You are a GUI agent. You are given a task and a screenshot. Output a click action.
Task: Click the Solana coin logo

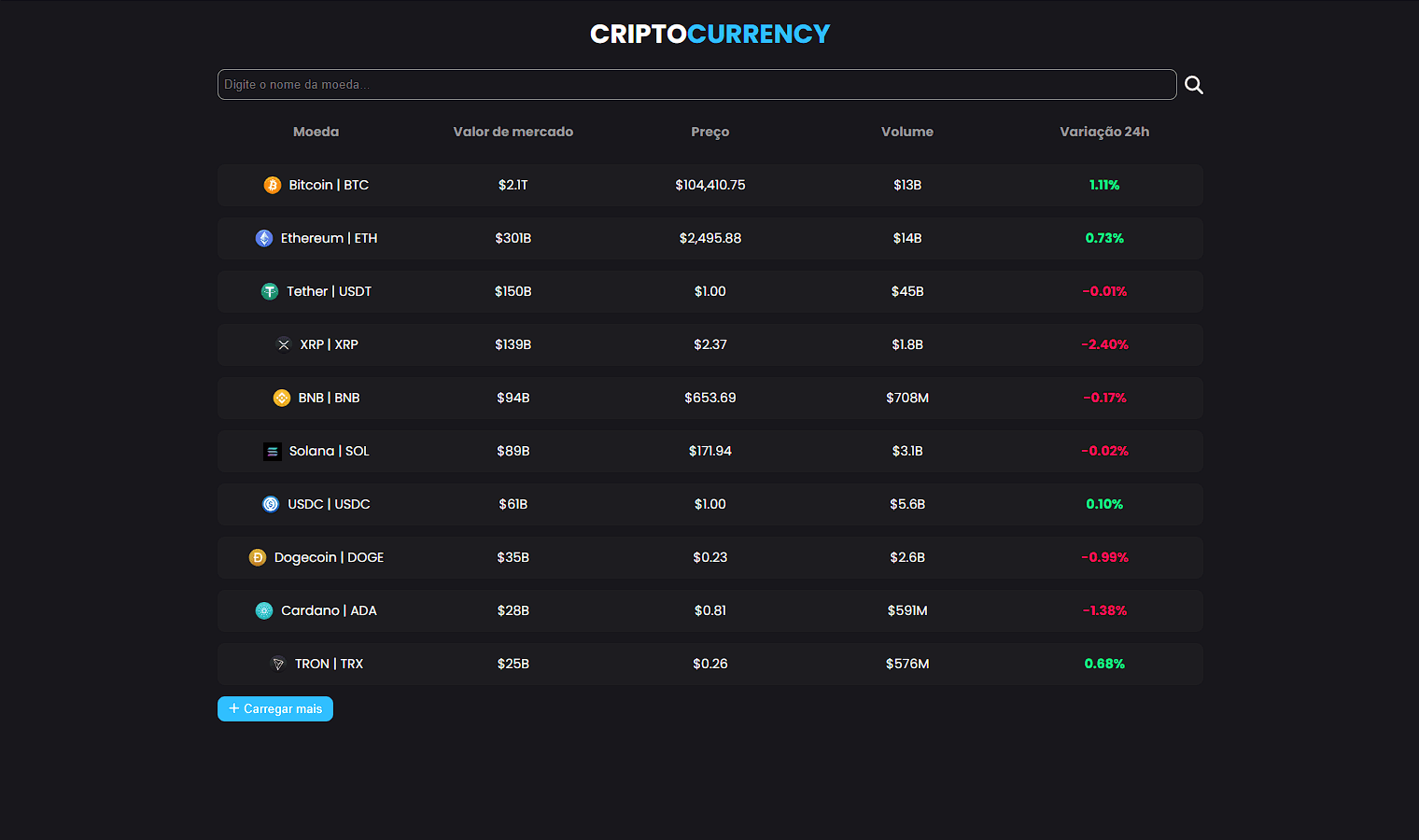point(273,451)
